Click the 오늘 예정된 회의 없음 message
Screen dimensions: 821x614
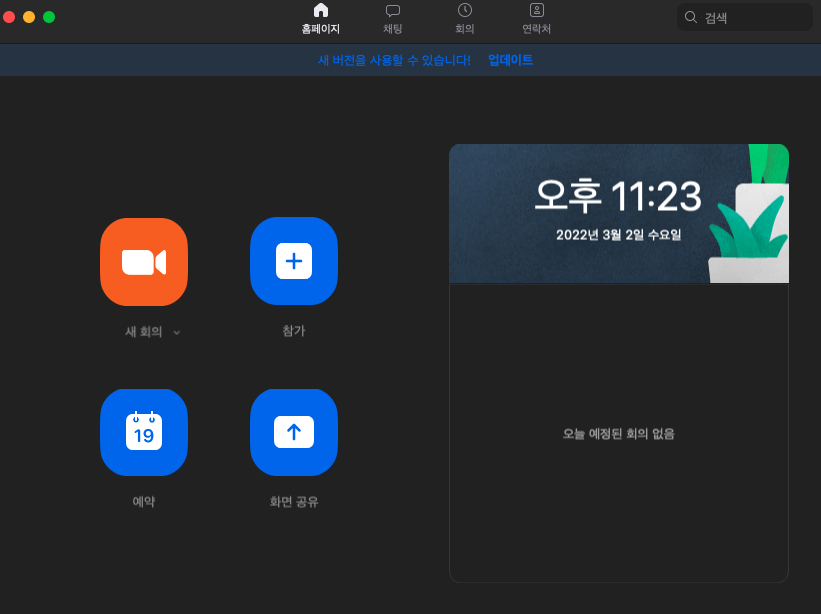click(618, 433)
